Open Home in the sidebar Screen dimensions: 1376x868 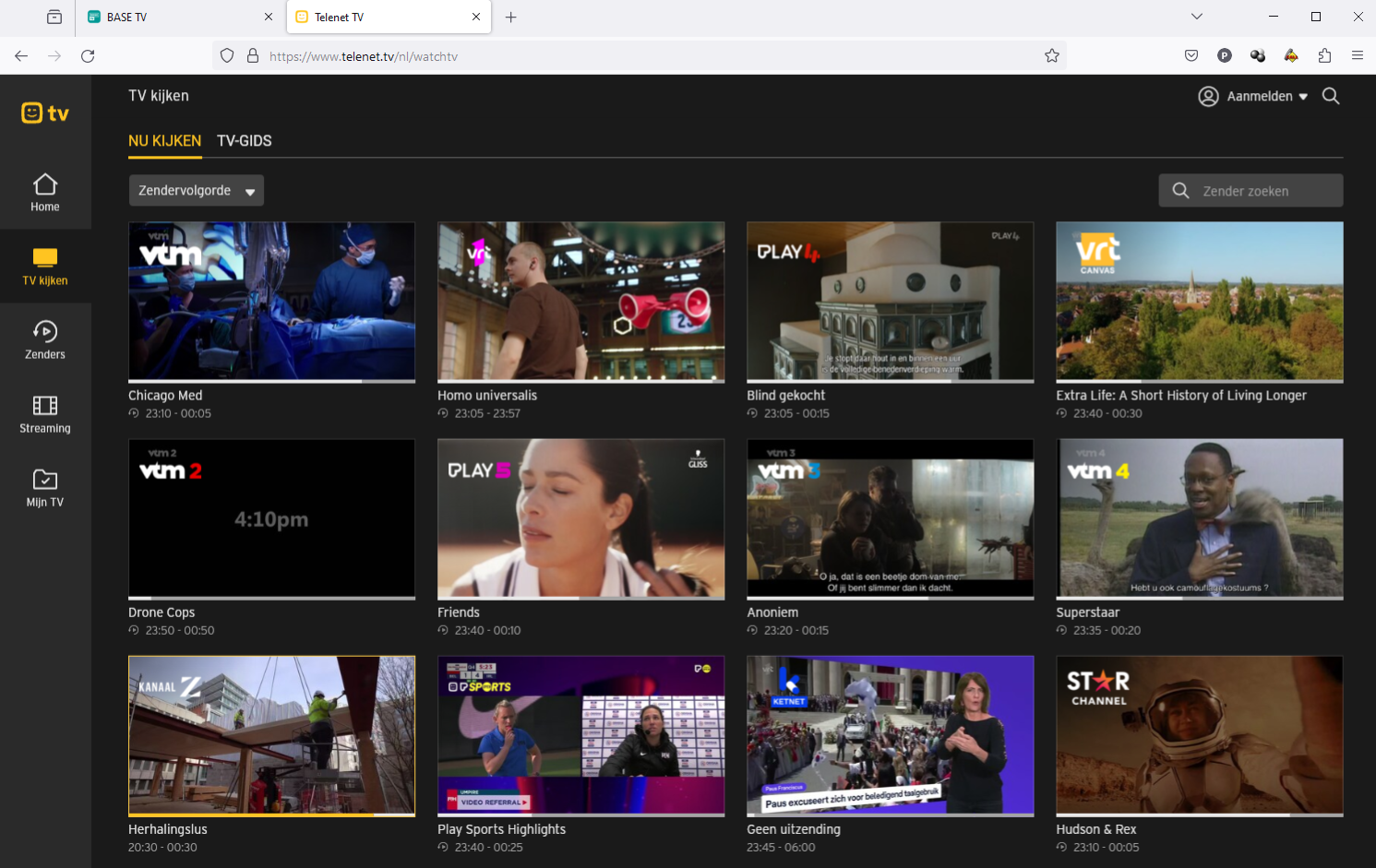click(x=45, y=193)
